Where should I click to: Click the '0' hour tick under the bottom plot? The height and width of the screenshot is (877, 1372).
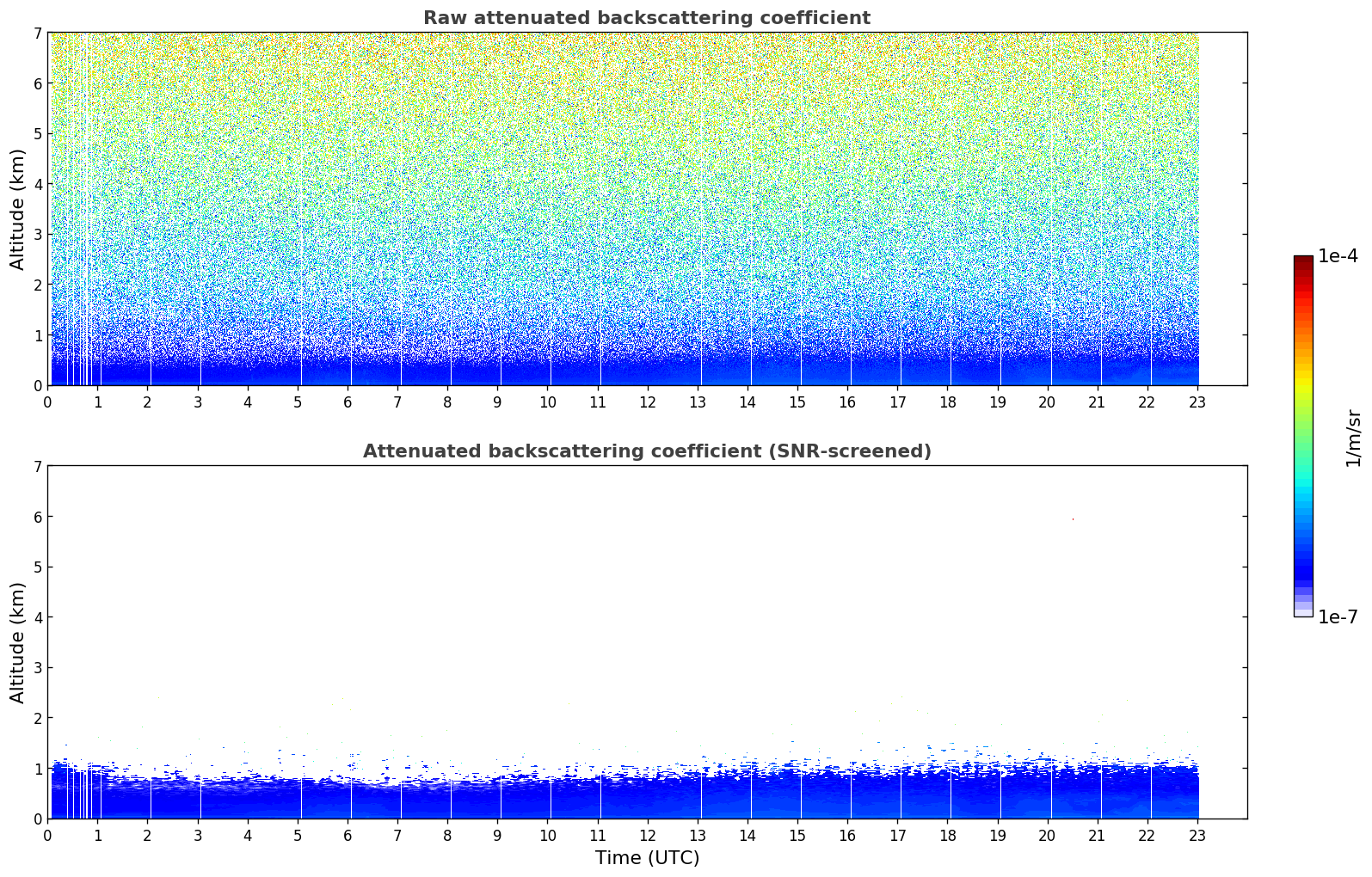[47, 836]
